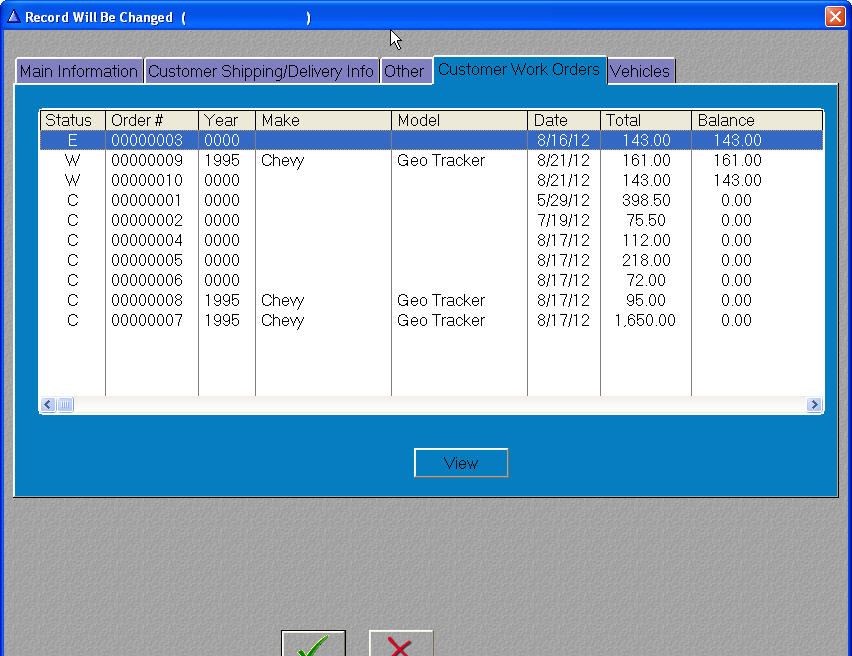852x656 pixels.
Task: Open the Customer Shipping/Delivery Info tab
Action: tap(261, 72)
